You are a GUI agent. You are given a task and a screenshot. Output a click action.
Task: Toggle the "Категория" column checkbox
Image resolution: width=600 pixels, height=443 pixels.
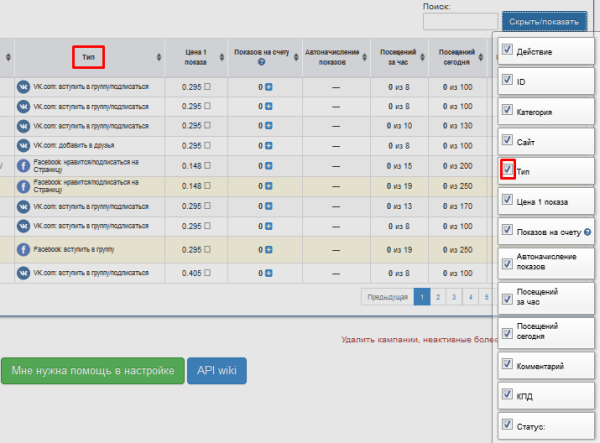(508, 110)
